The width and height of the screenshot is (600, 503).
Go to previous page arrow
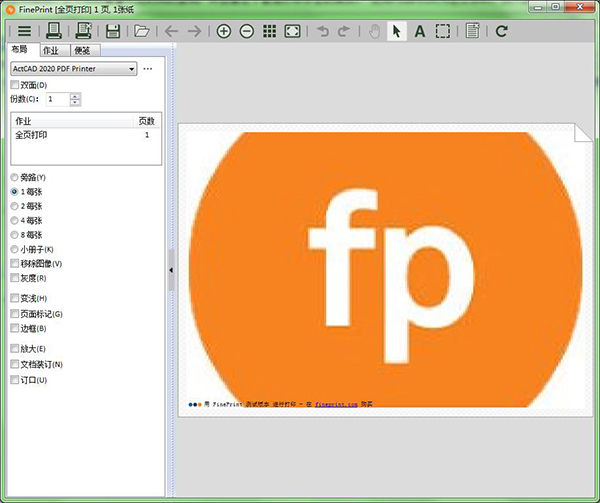(171, 31)
